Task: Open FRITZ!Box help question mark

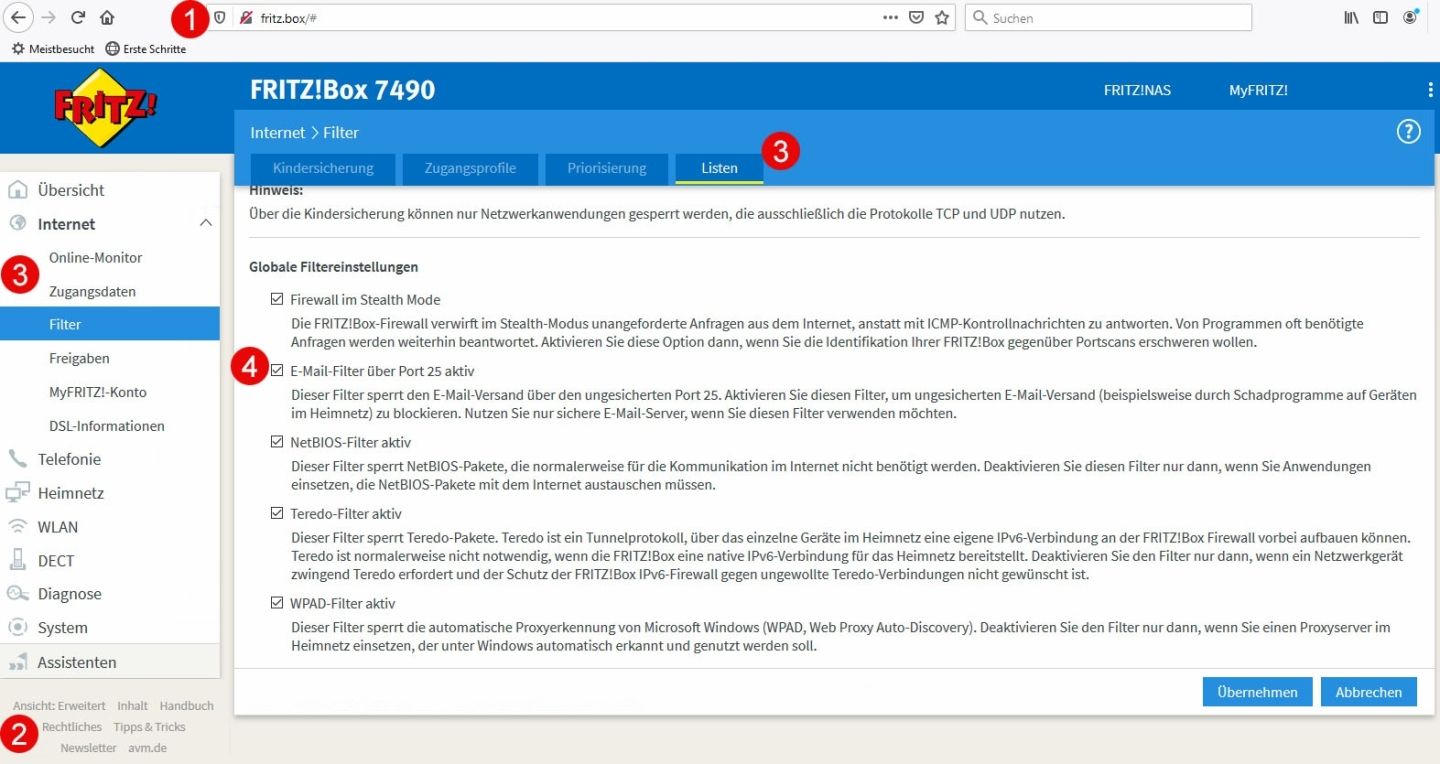Action: 1408,132
